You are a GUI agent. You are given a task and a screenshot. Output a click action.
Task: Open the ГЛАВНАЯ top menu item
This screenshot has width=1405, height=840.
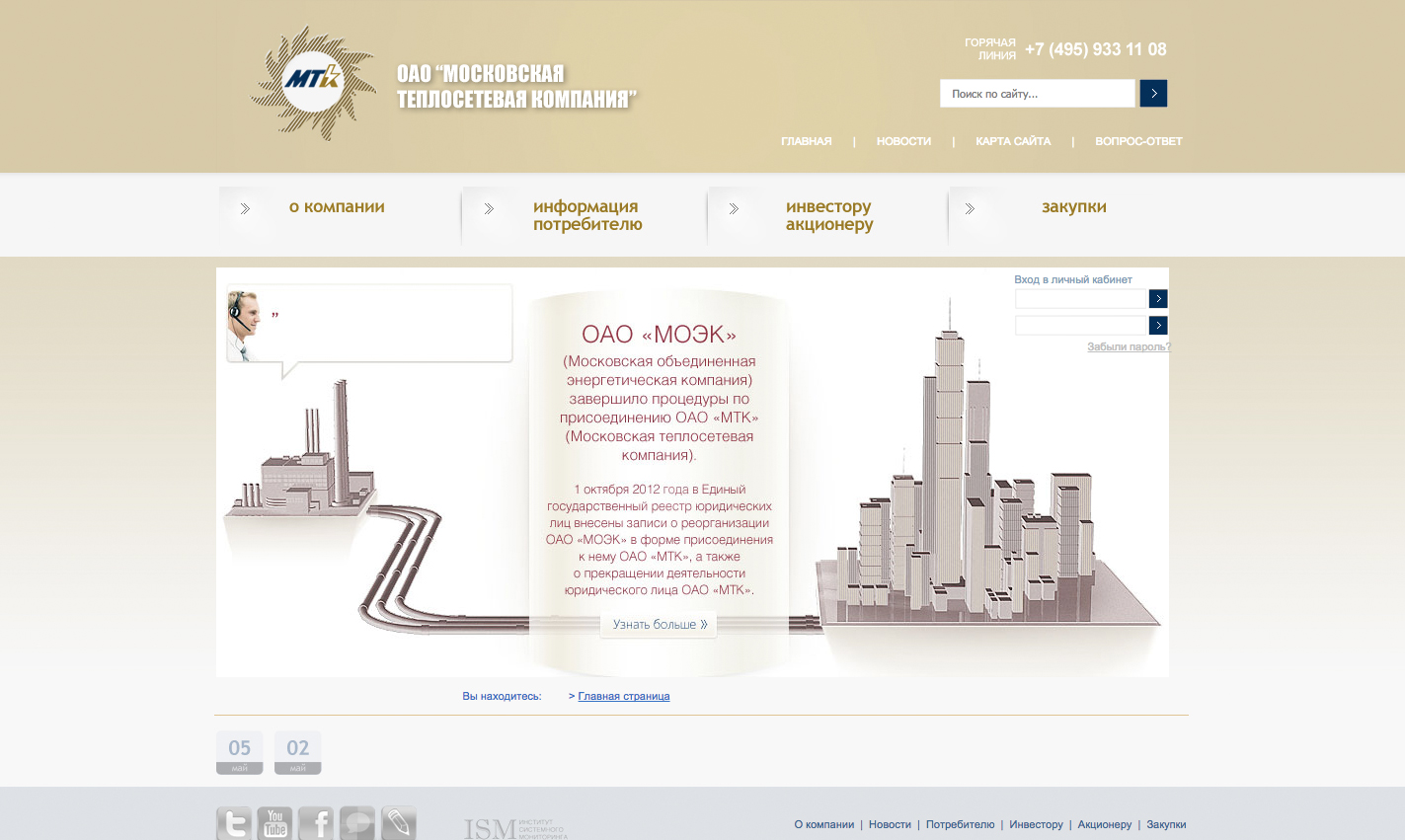(807, 141)
